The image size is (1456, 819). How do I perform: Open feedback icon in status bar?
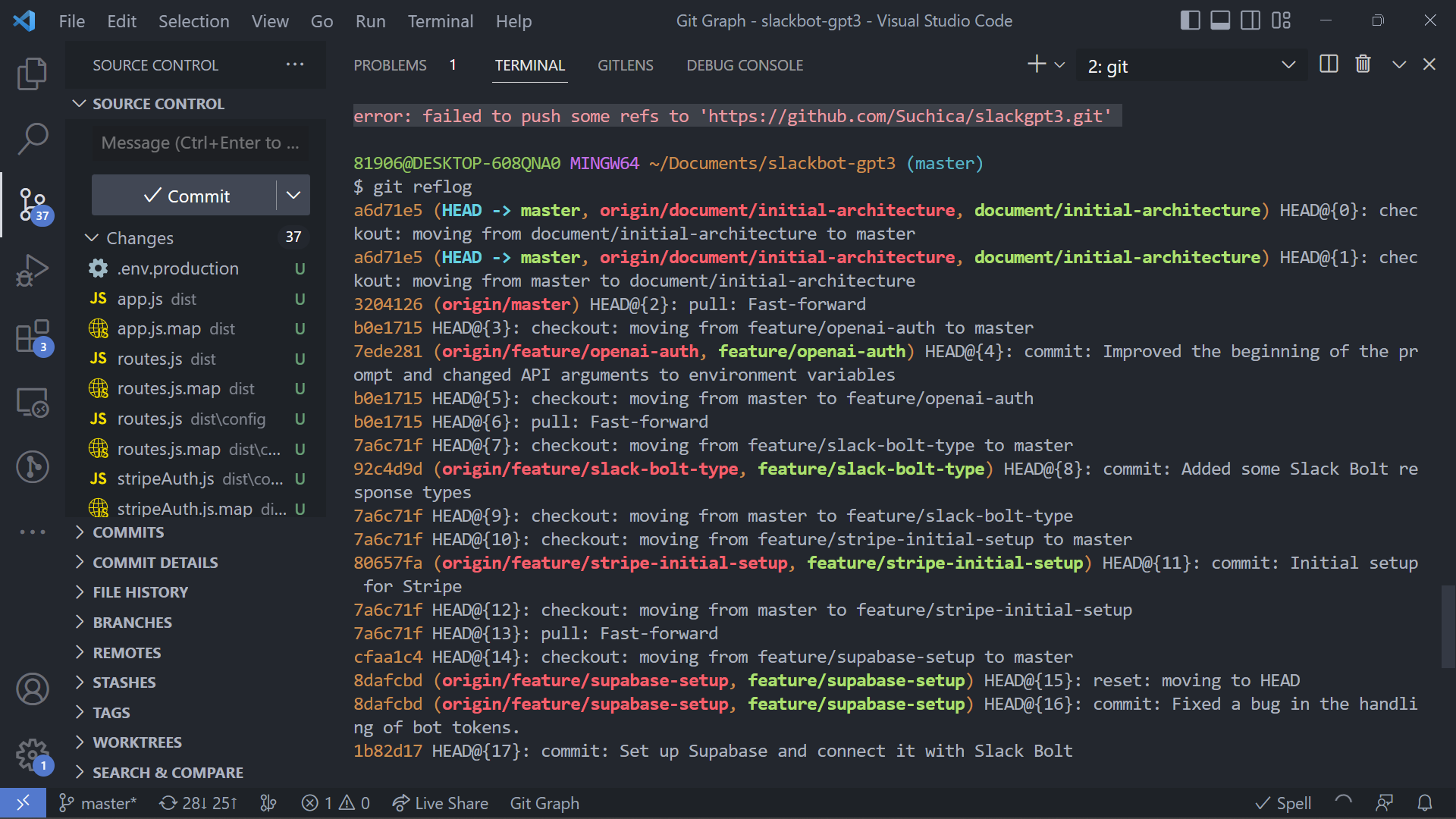1384,803
